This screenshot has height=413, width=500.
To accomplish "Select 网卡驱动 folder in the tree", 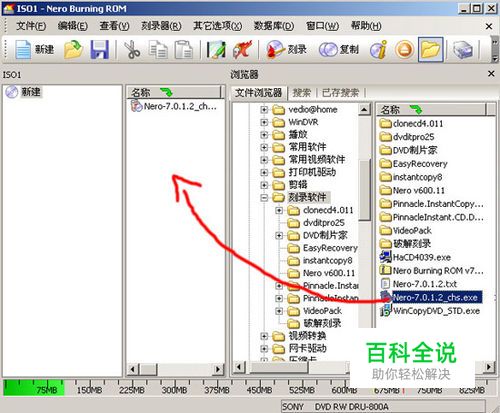I will point(307,349).
